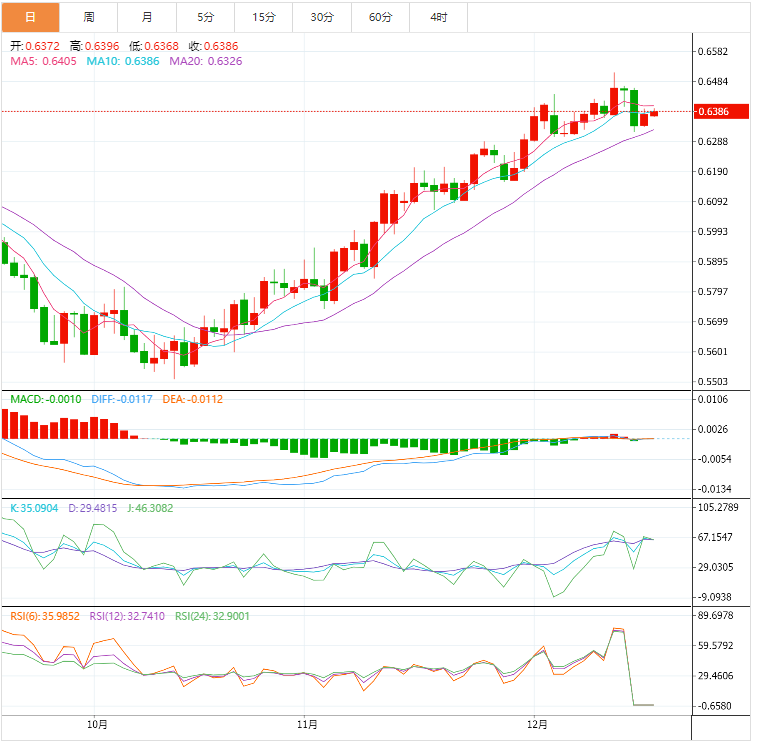The width and height of the screenshot is (759, 748).
Task: Open the 月 monthly chart tab
Action: (x=147, y=17)
